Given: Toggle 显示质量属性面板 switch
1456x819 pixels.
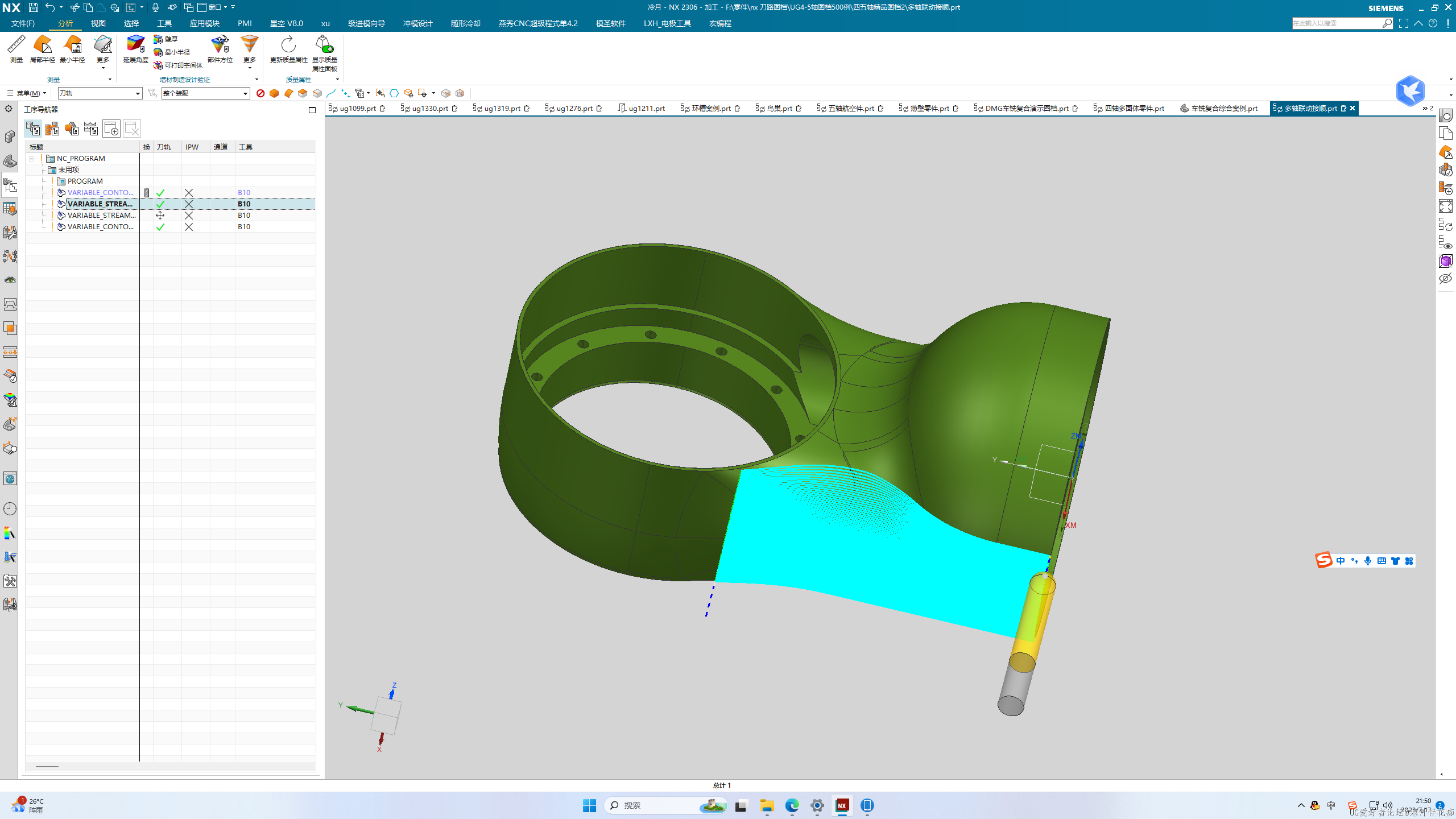Looking at the screenshot, I should pyautogui.click(x=325, y=53).
